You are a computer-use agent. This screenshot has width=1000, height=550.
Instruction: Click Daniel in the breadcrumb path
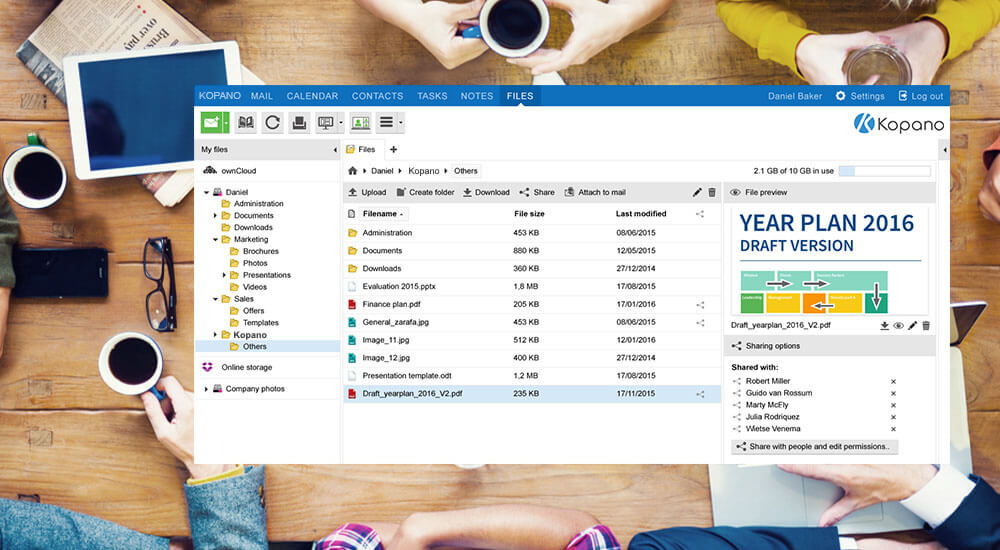coord(382,171)
